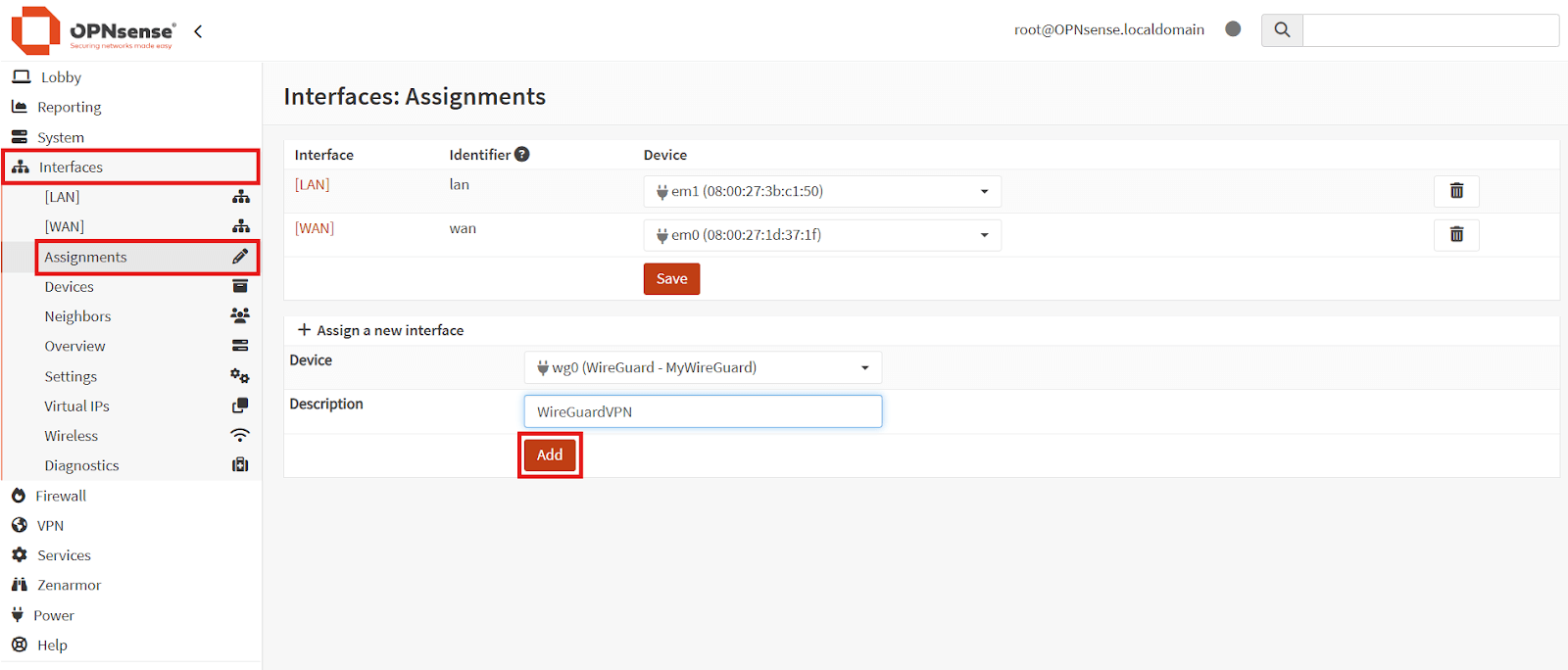The height and width of the screenshot is (670, 1568).
Task: Open the VPN menu in the sidebar
Action: [x=50, y=526]
